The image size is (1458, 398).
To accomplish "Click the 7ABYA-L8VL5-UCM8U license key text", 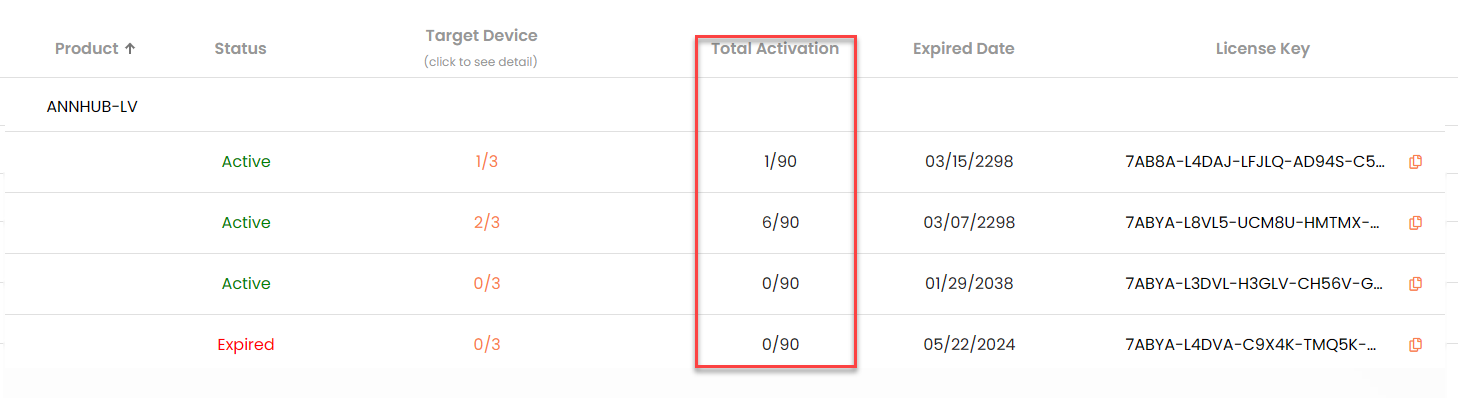I will tap(1253, 223).
